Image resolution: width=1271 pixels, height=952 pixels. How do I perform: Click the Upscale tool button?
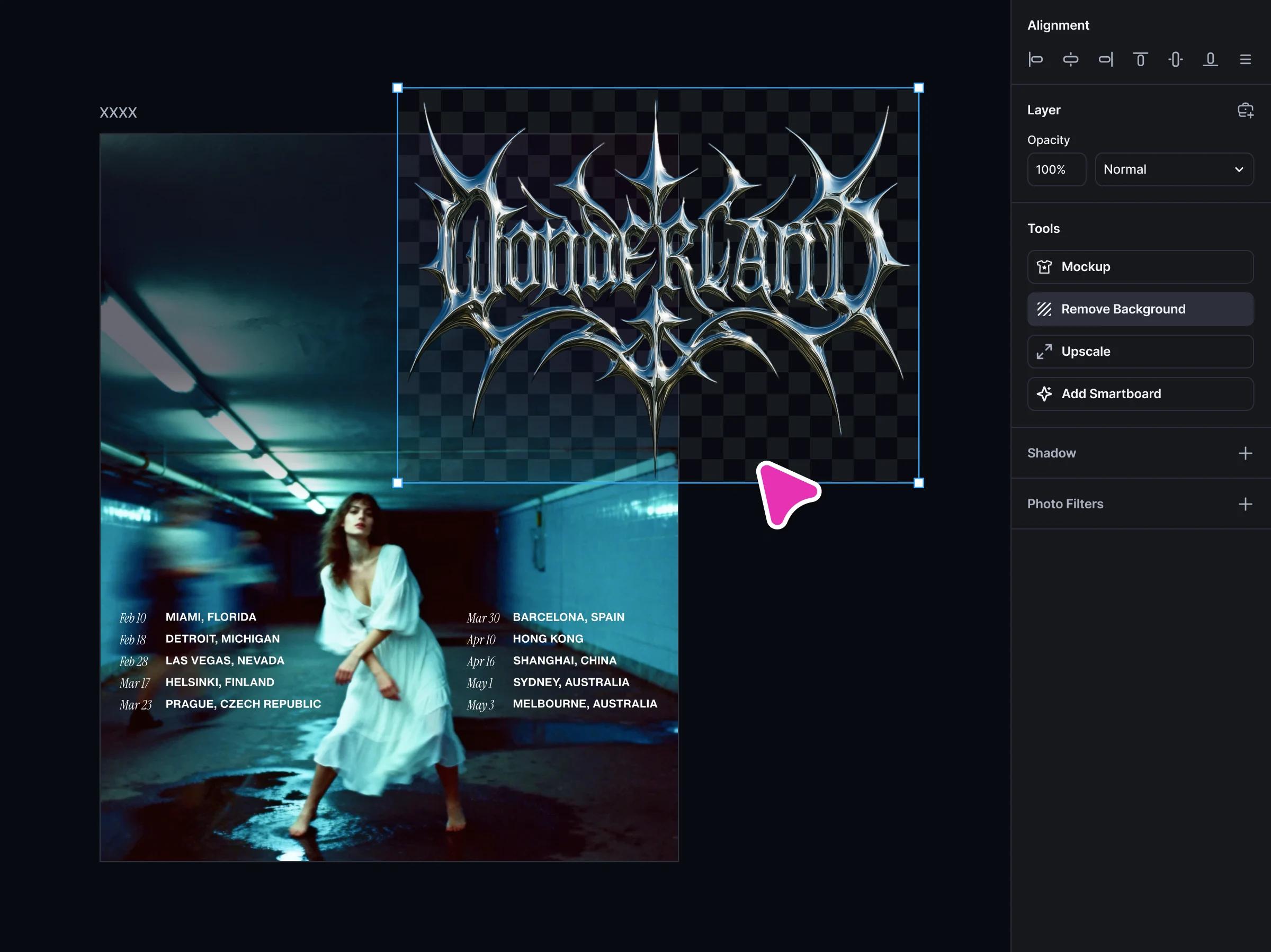pos(1140,352)
